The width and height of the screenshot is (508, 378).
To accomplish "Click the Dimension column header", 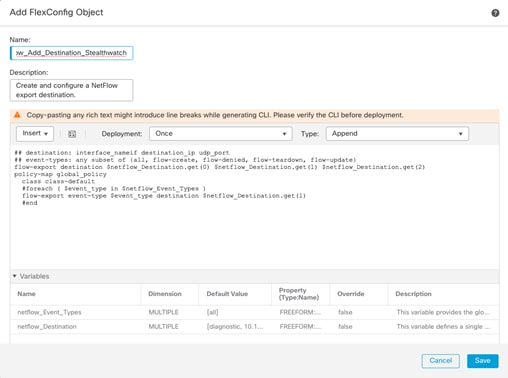I will 165,294.
